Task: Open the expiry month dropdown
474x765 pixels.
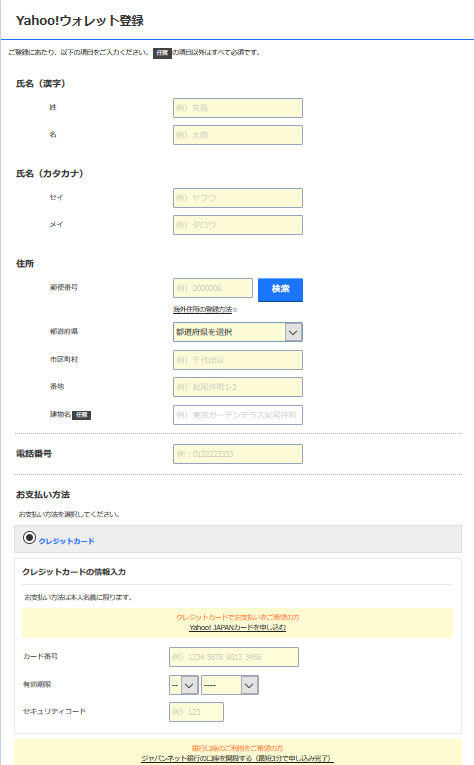Action: pos(183,685)
